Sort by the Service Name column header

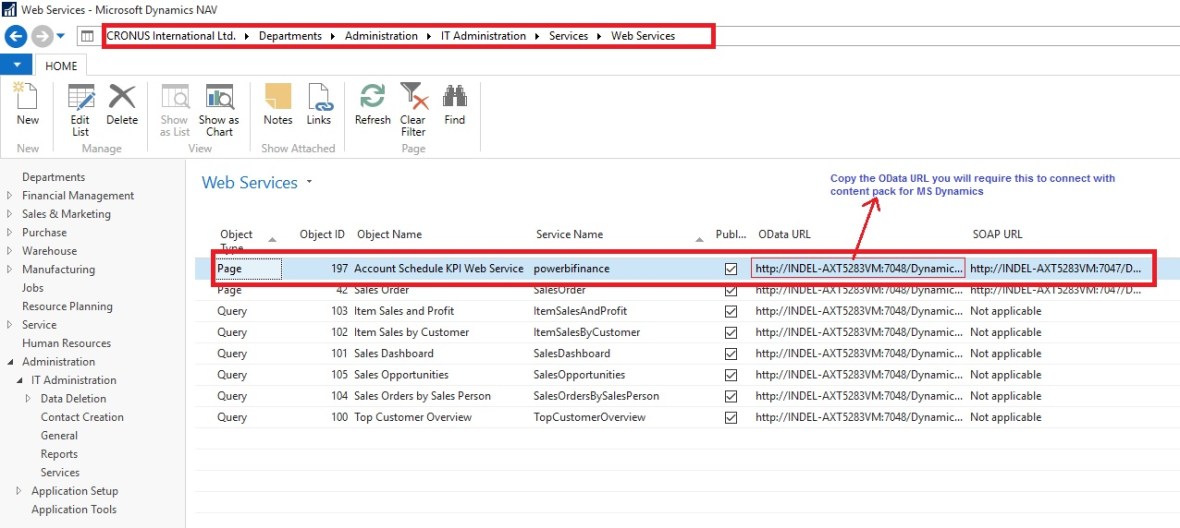coord(569,234)
